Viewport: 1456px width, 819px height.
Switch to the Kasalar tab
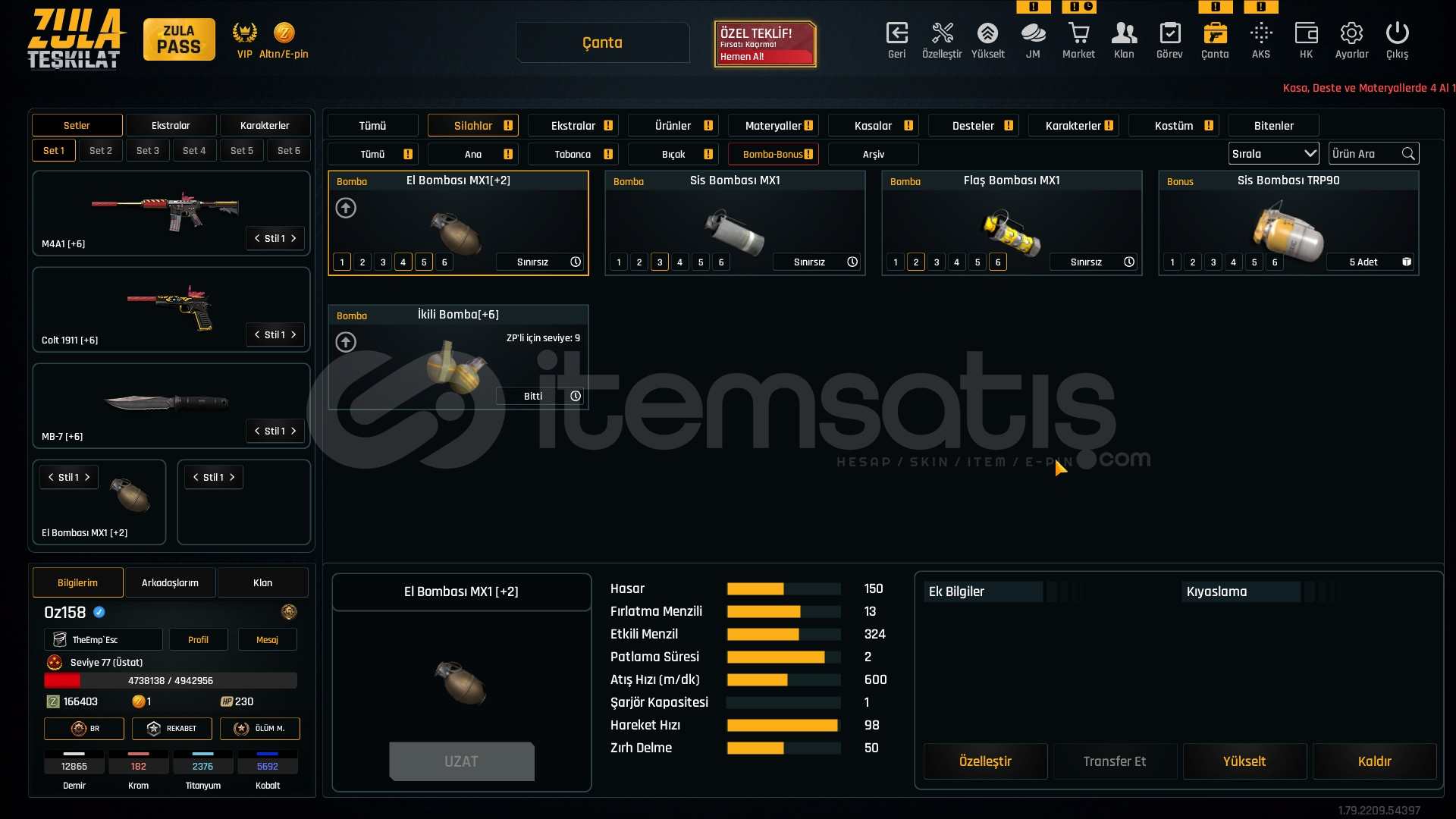click(873, 126)
